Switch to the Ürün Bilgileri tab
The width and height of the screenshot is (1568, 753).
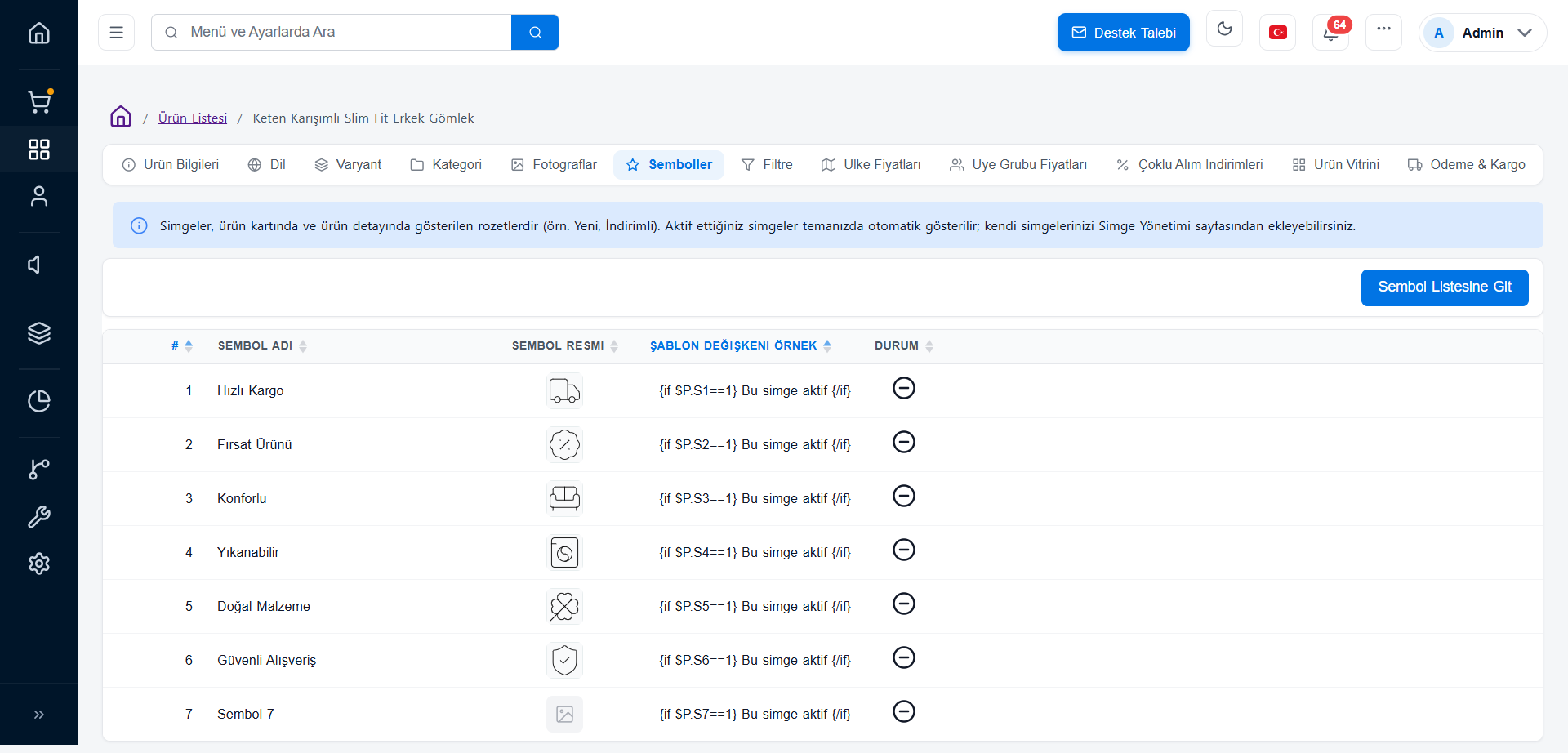click(x=171, y=165)
